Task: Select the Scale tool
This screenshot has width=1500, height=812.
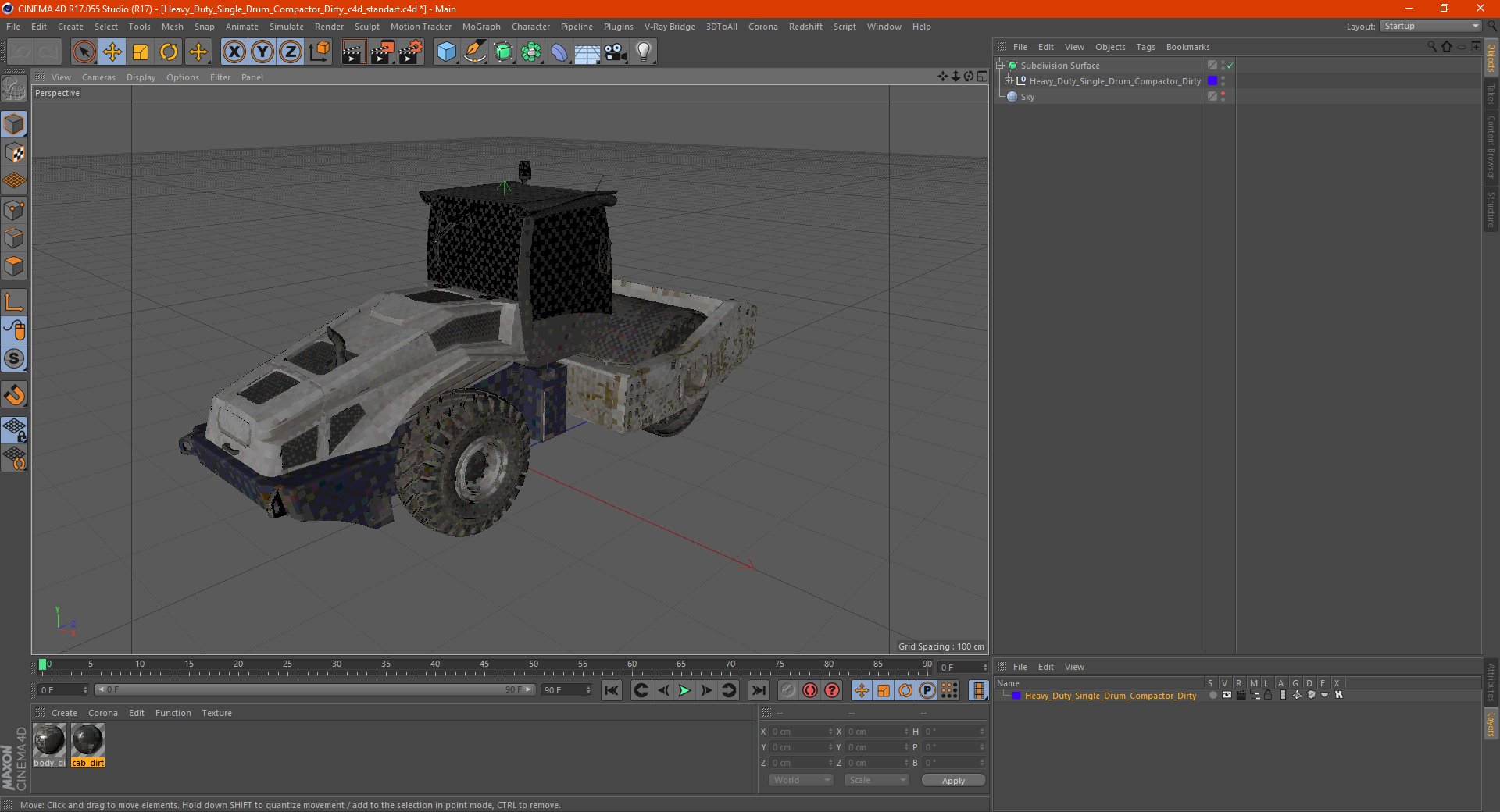Action: coord(141,52)
